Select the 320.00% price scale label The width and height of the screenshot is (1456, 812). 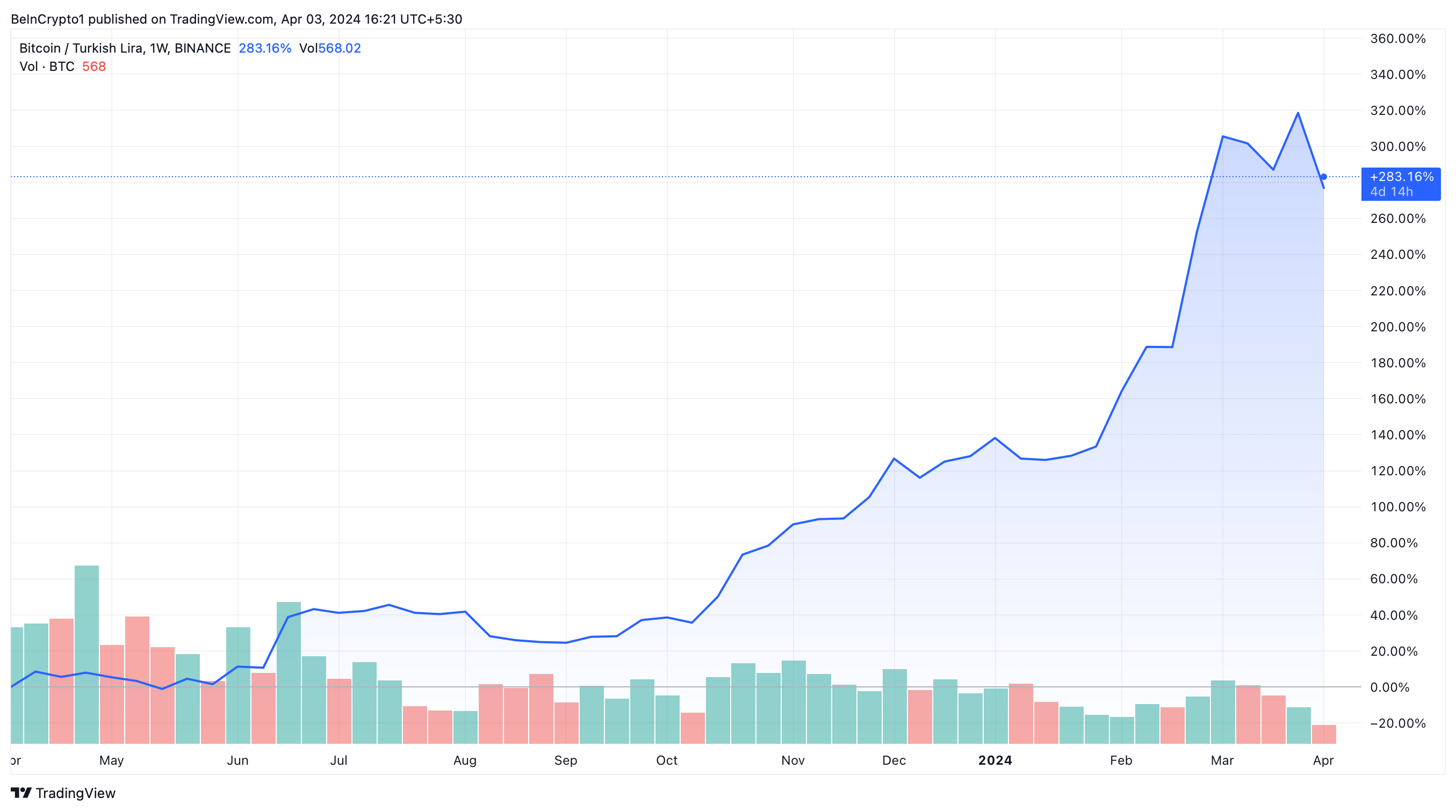1398,110
